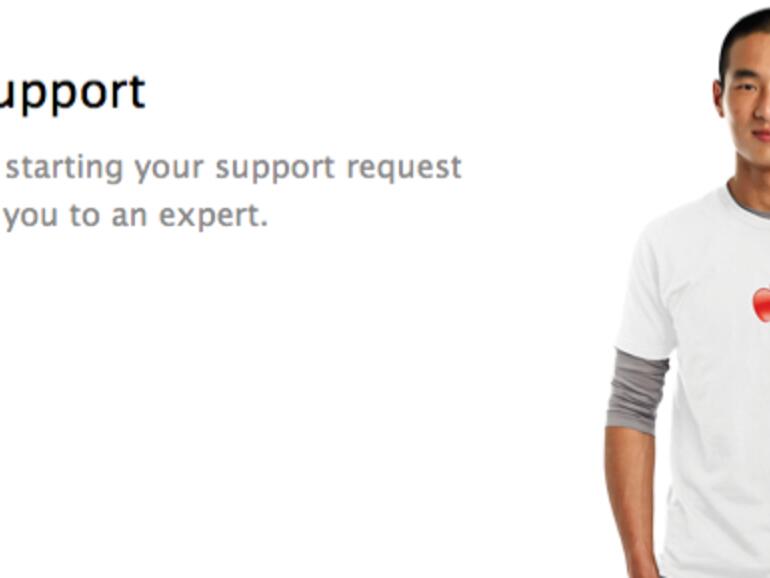Click the partial 'upport' heading
This screenshot has height=578, width=770.
71,94
